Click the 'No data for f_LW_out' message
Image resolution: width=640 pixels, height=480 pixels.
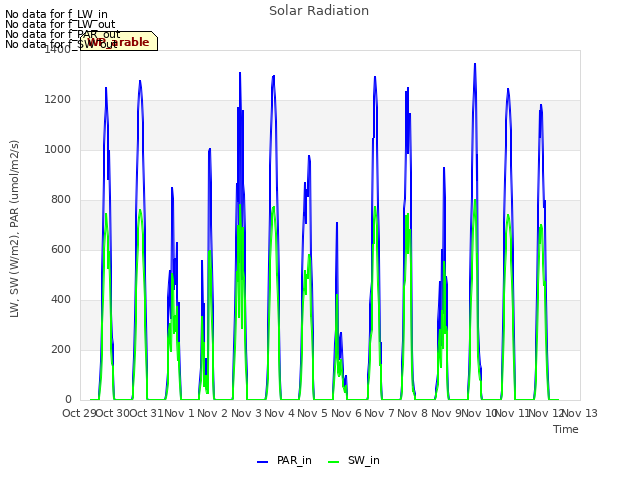60,24
